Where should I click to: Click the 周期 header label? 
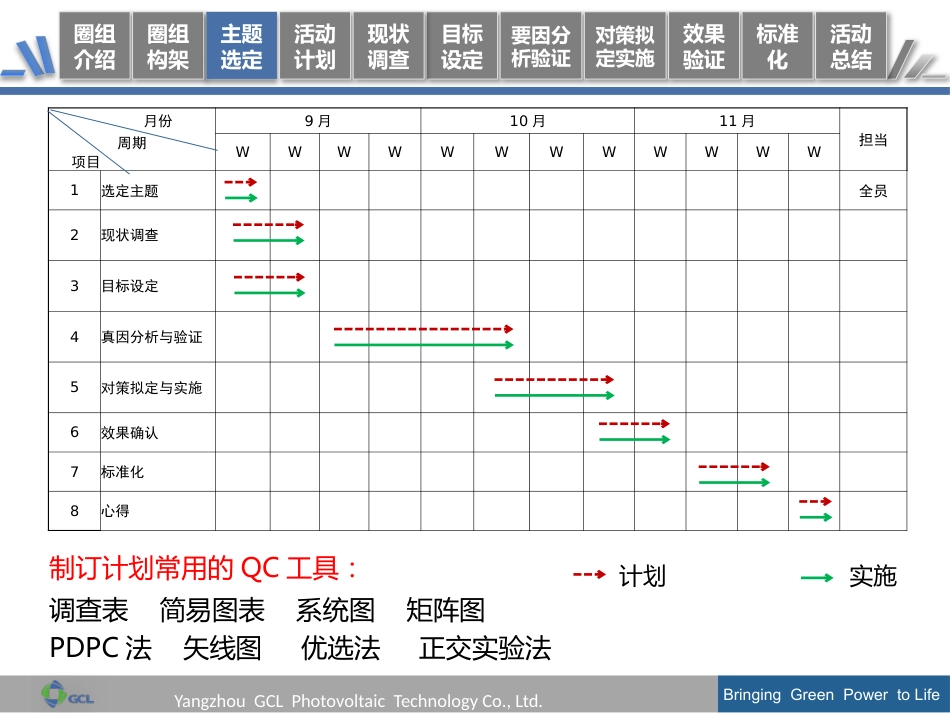132,143
